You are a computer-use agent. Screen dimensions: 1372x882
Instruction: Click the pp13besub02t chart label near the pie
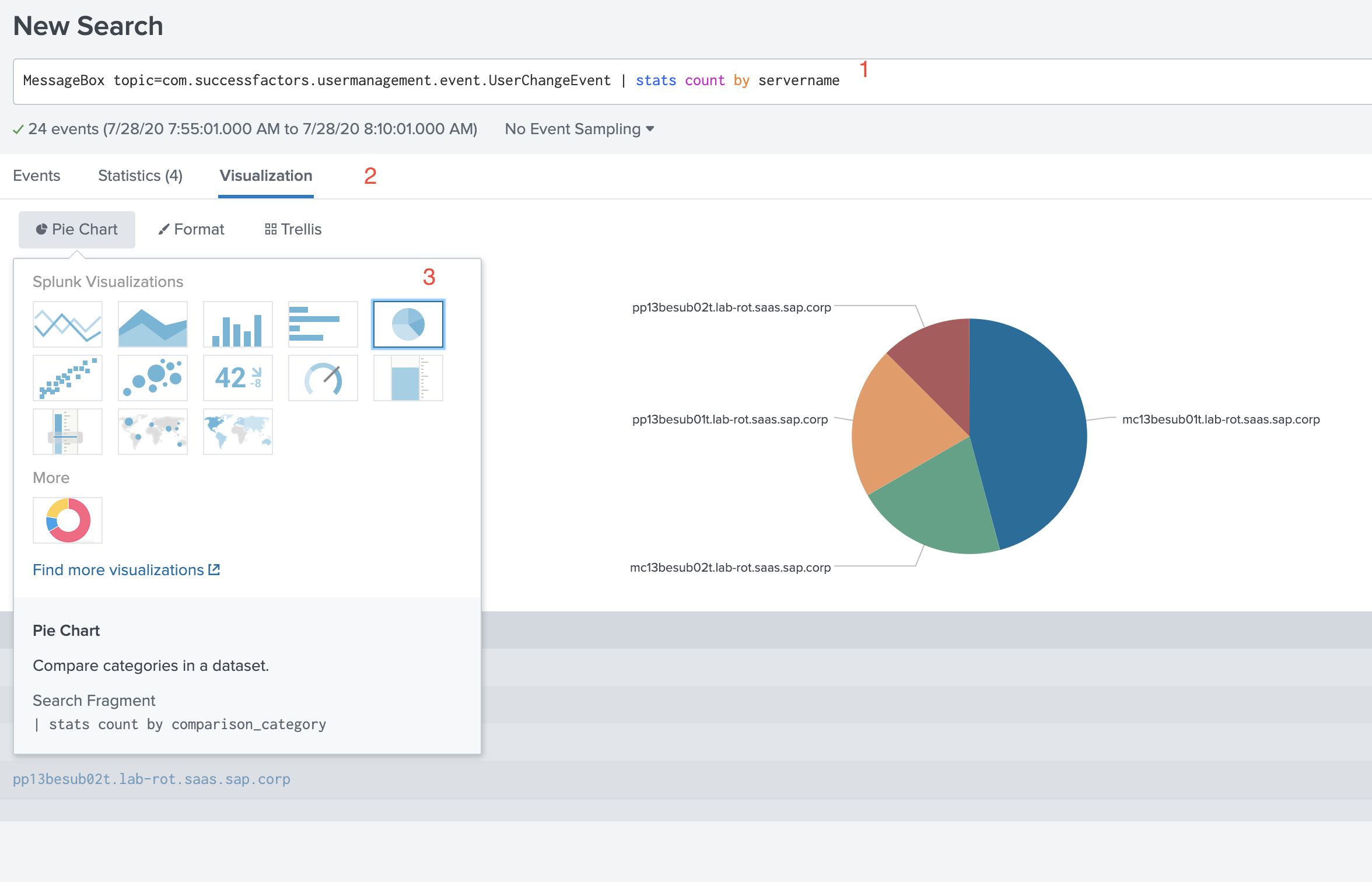[x=731, y=307]
